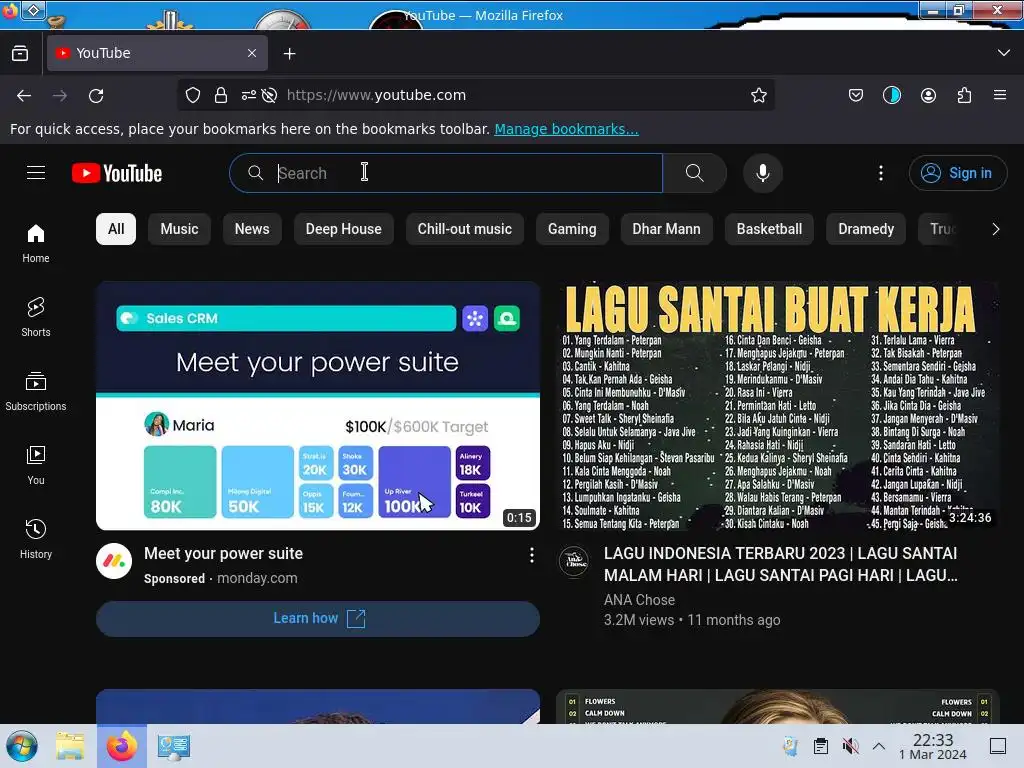Viewport: 1024px width, 768px height.
Task: Open LAGU INDONESIA TERBARU 2023 video title
Action: pos(780,564)
